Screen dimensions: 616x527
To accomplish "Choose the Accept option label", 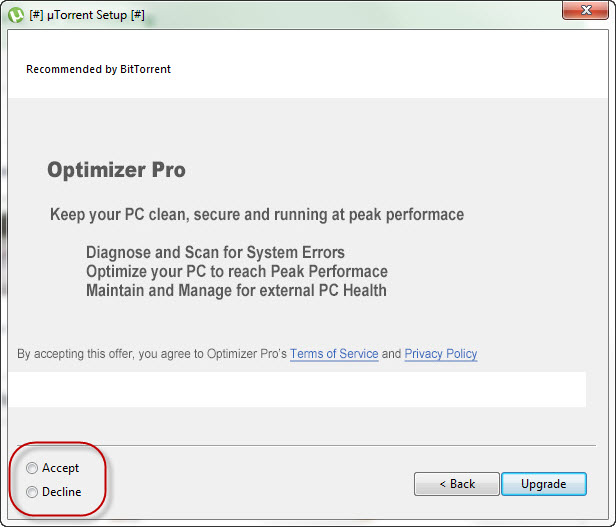I will click(60, 468).
